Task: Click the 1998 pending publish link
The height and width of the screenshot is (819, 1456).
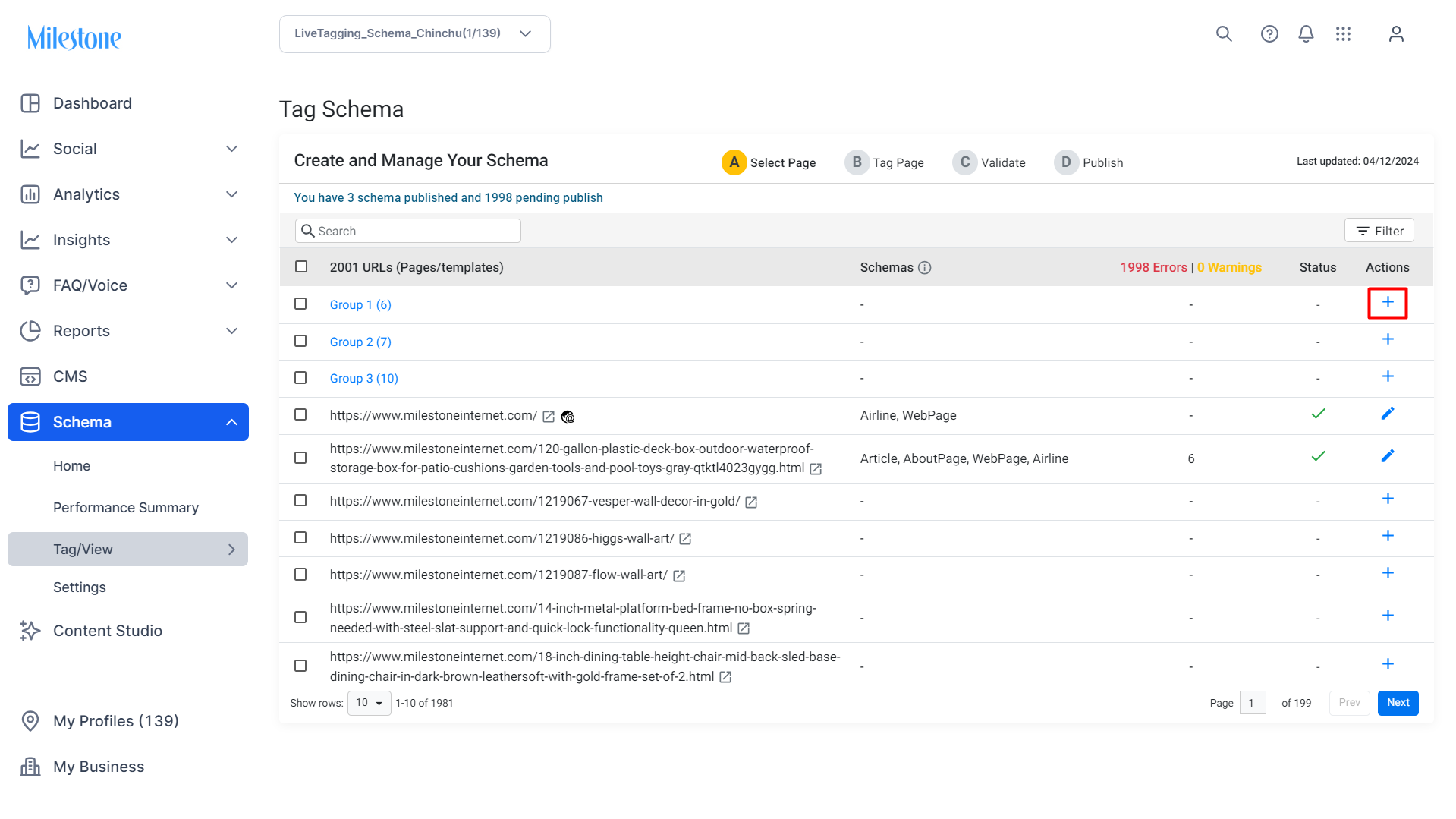Action: 498,198
